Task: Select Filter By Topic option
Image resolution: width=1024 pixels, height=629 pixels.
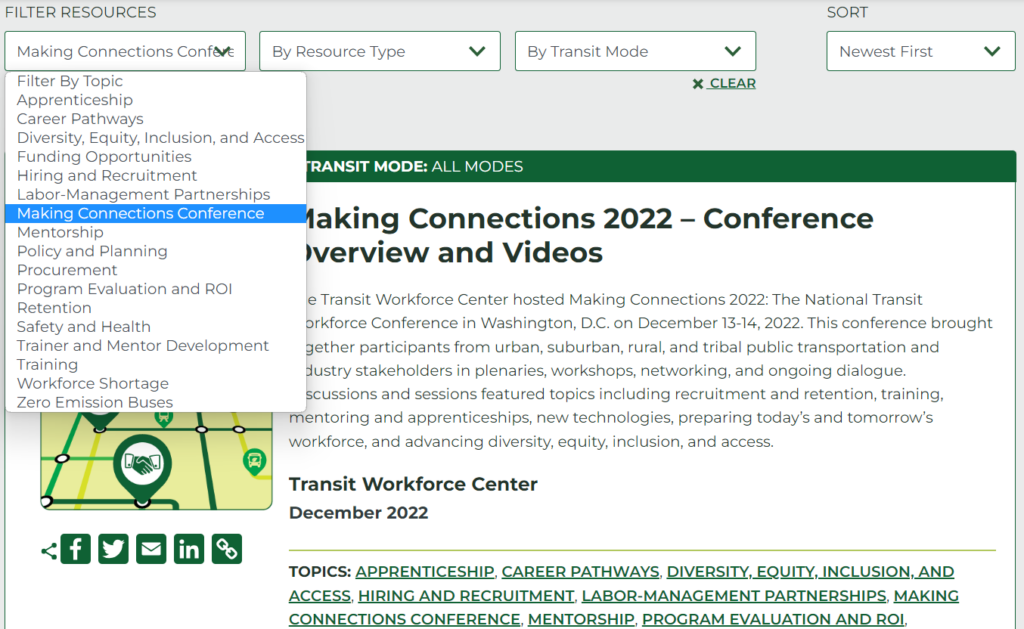Action: pos(155,81)
